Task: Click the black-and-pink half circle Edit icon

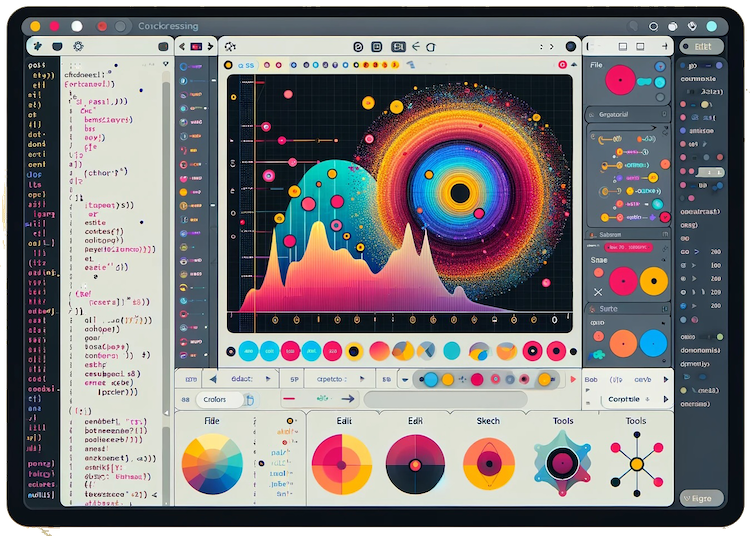Action: [412, 465]
